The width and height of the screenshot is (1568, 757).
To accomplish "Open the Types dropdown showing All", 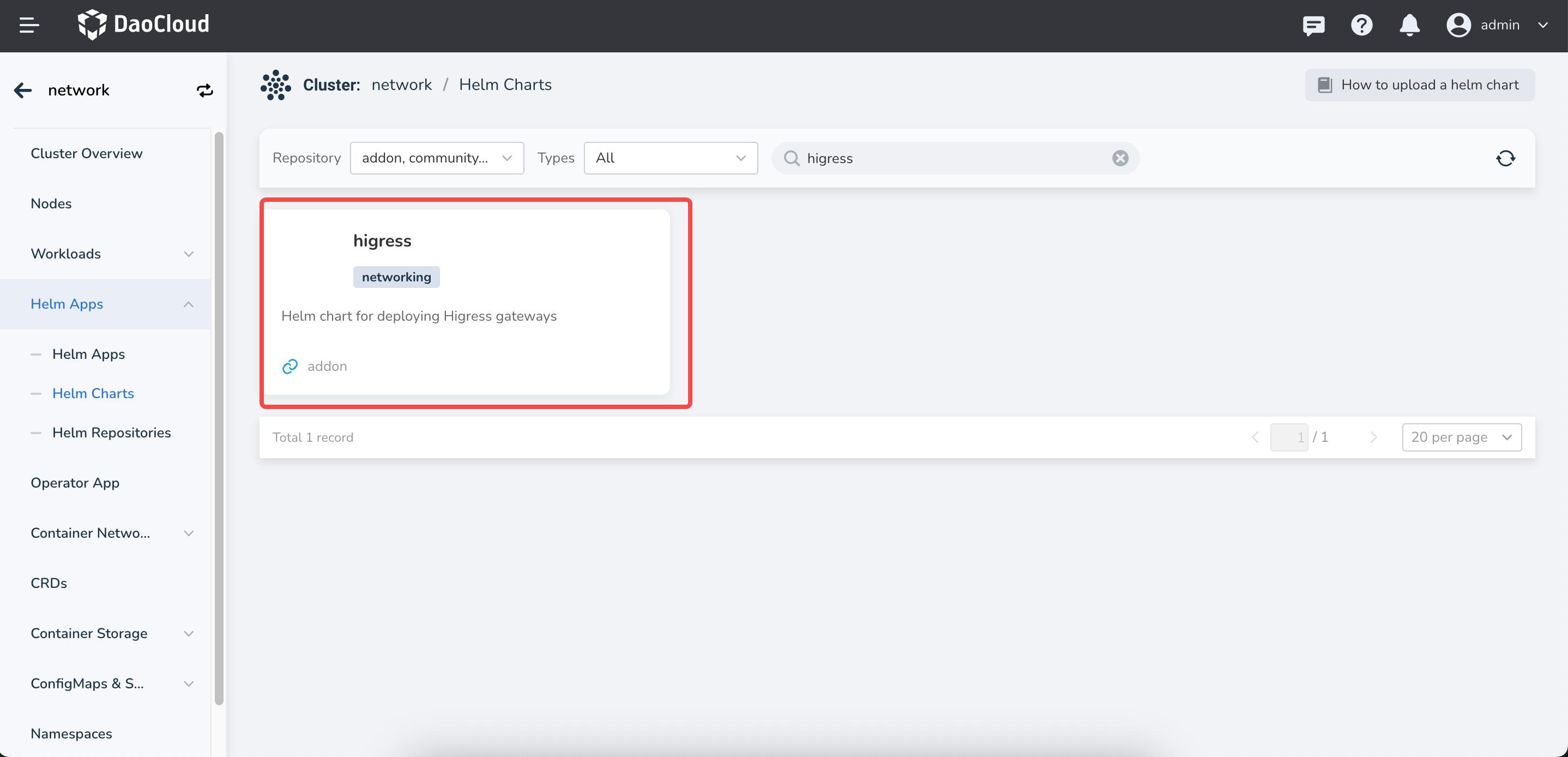I will click(670, 158).
